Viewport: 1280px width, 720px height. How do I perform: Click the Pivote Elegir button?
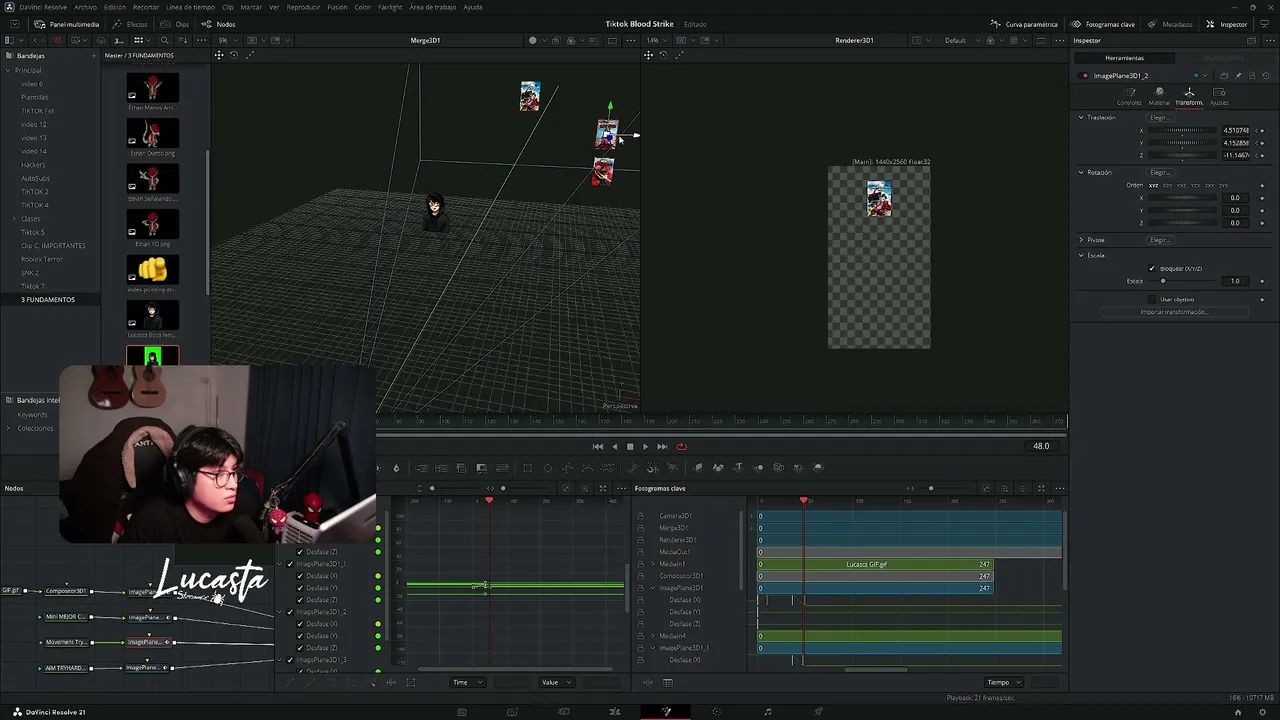click(1160, 240)
